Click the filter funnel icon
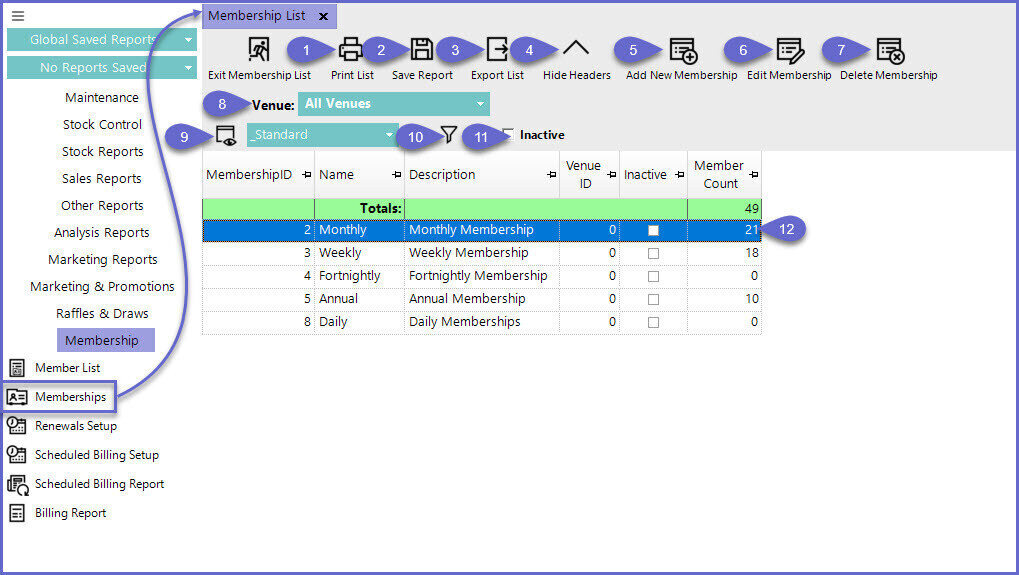The width and height of the screenshot is (1019, 575). [449, 134]
